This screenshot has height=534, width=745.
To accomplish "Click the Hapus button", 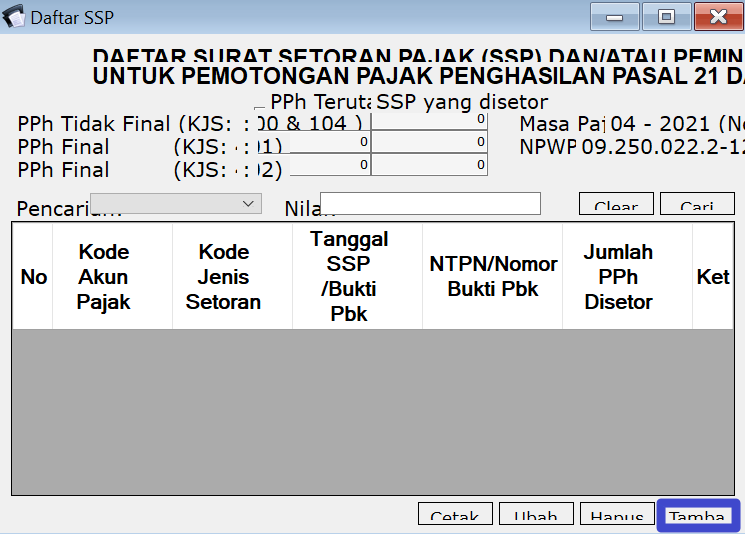I will pyautogui.click(x=616, y=515).
